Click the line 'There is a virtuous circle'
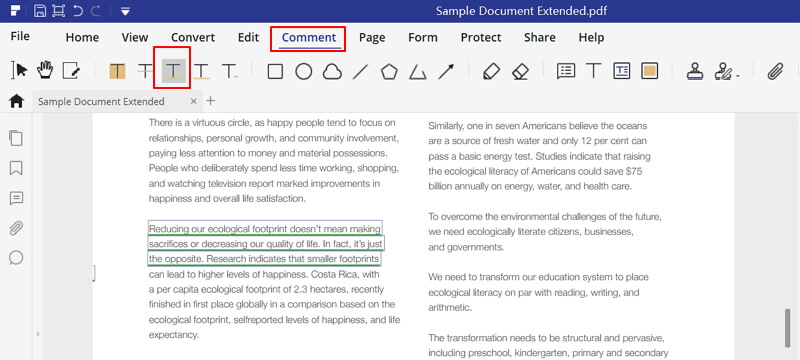Screen dimensions: 800x360 pyautogui.click(x=272, y=123)
